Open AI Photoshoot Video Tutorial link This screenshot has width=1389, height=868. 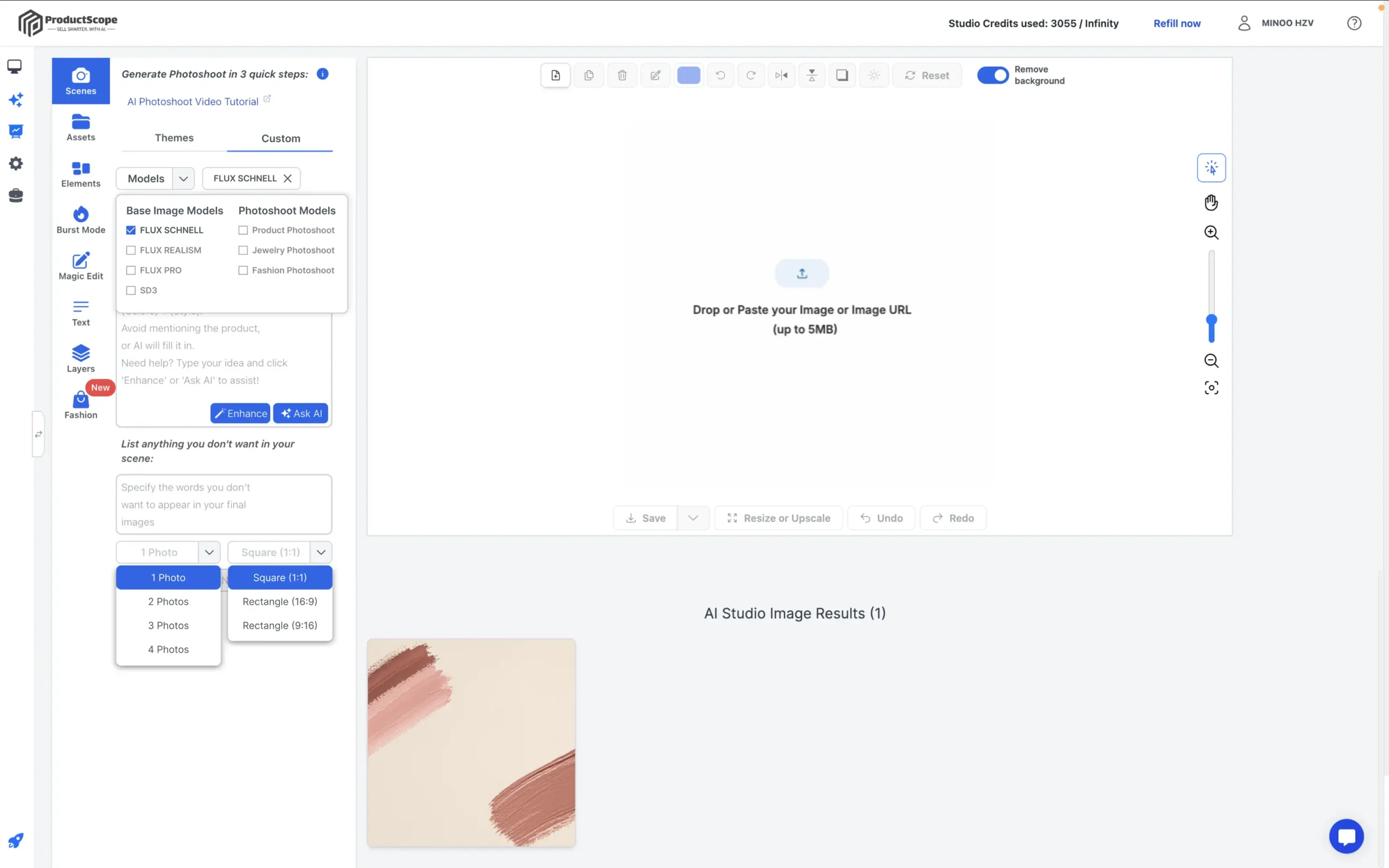pyautogui.click(x=193, y=101)
